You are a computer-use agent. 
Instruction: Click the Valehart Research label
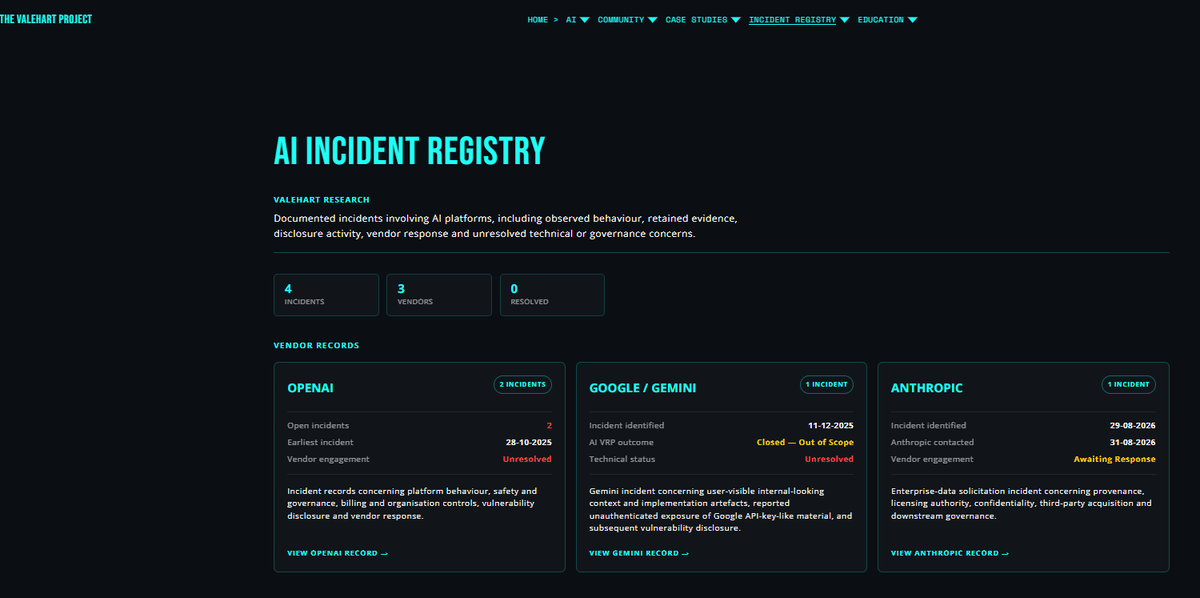(x=321, y=200)
